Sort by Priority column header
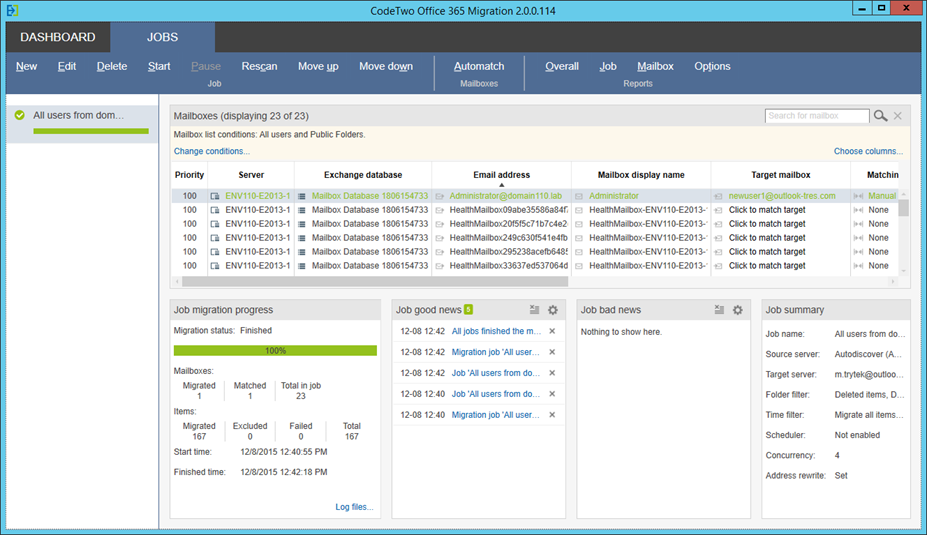The height and width of the screenshot is (535, 927). click(189, 175)
